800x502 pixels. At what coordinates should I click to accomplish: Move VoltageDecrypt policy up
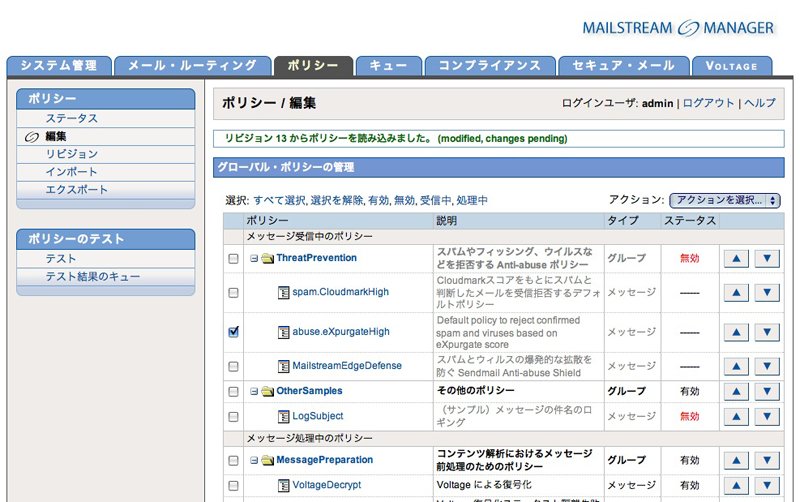tap(736, 485)
